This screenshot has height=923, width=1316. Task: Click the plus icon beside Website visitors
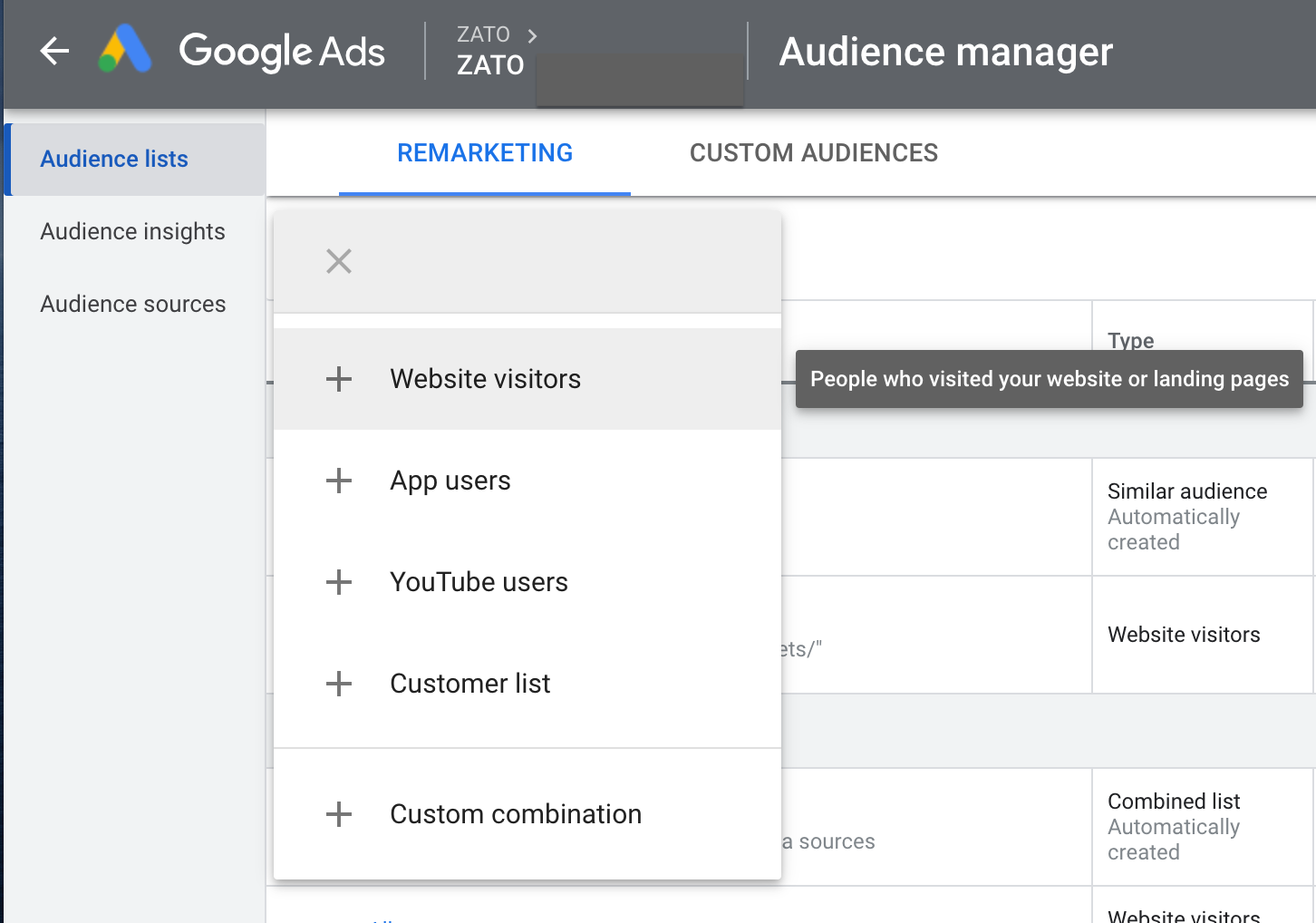[339, 379]
